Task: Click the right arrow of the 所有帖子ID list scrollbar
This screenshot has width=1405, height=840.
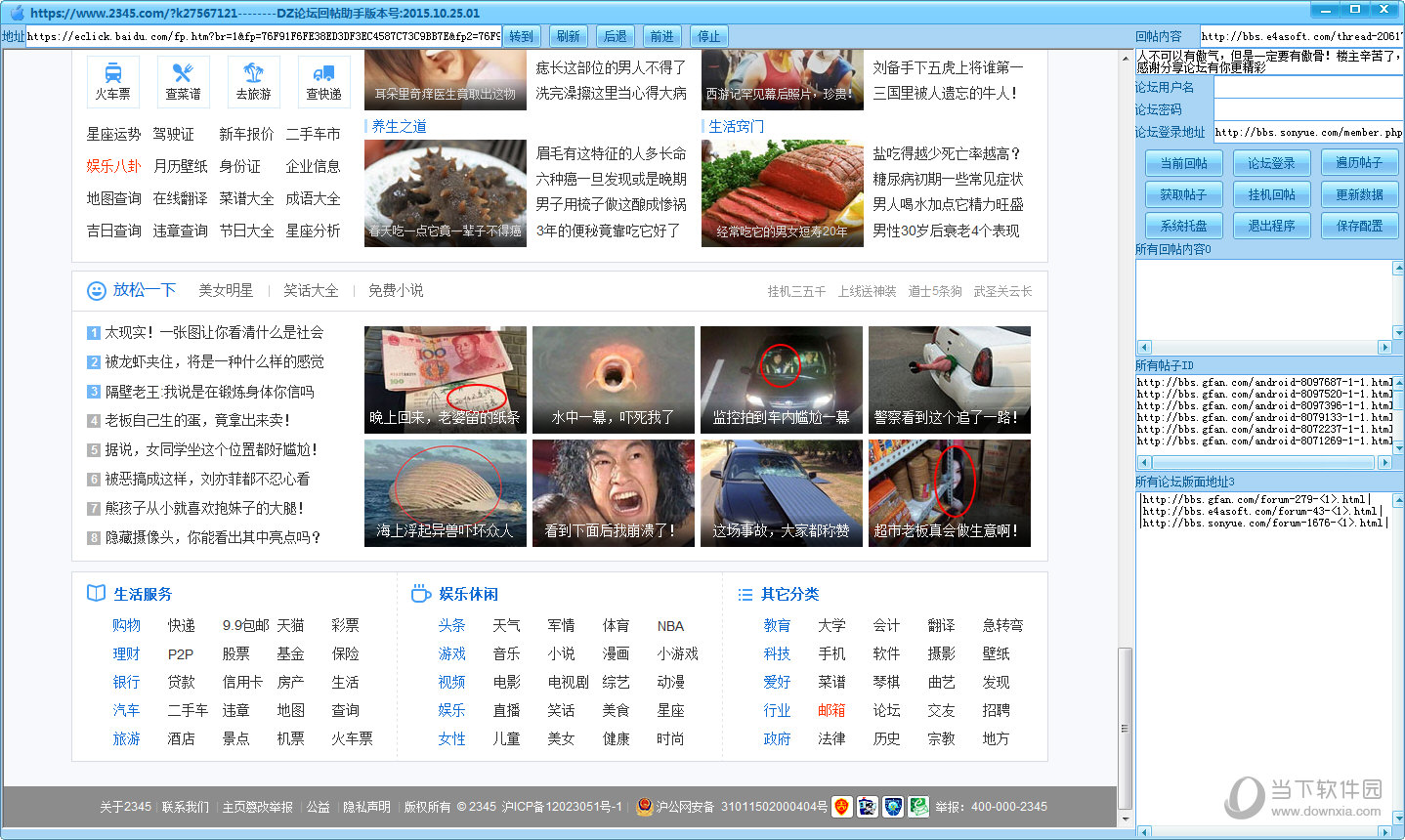Action: (1384, 462)
